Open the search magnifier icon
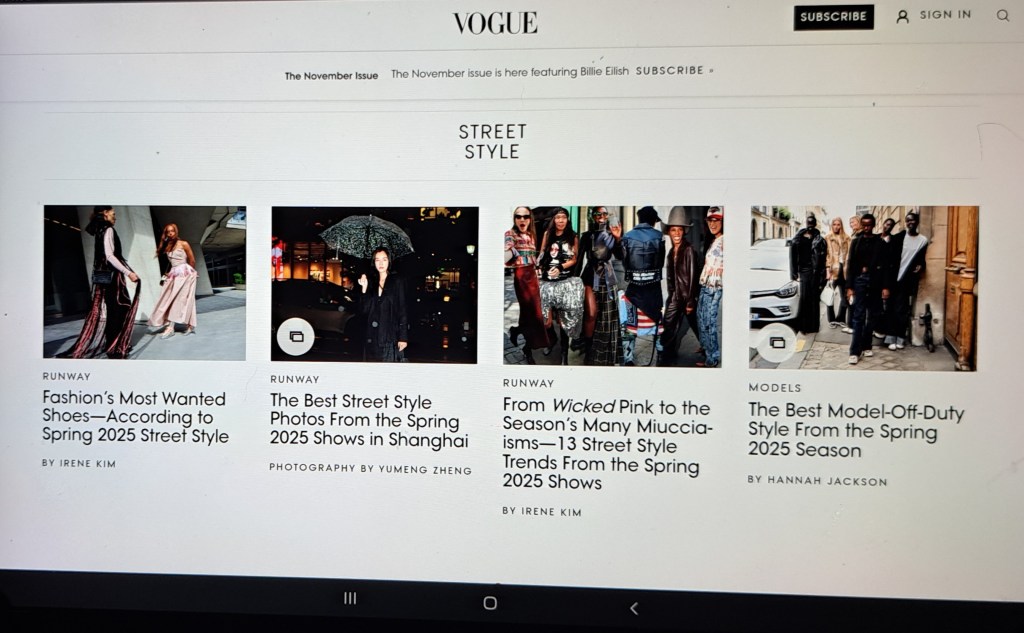The height and width of the screenshot is (633, 1024). click(x=1003, y=16)
